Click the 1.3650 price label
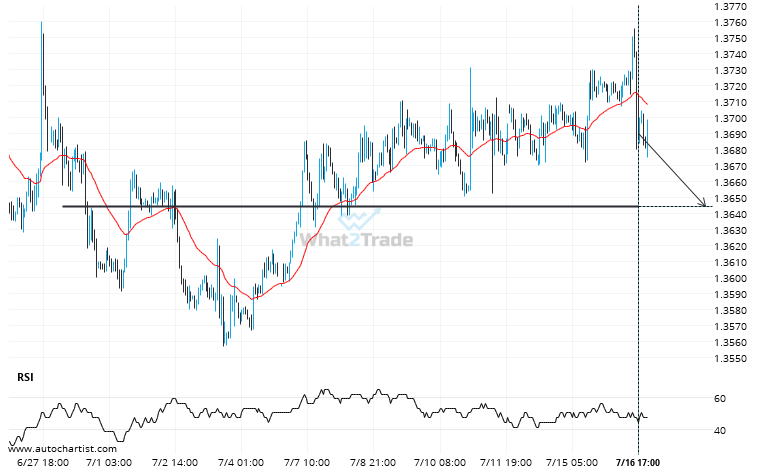The width and height of the screenshot is (760, 475). pyautogui.click(x=730, y=198)
